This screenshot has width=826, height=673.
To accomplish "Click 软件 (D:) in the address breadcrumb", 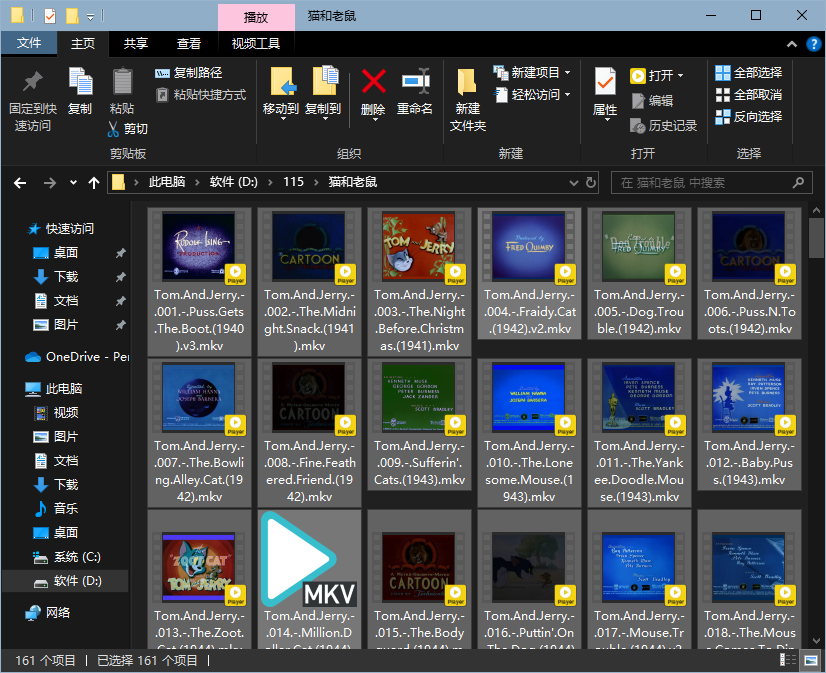I will point(233,182).
